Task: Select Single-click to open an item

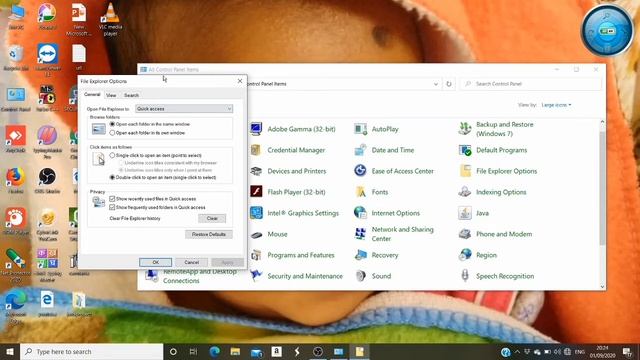Action: click(112, 156)
